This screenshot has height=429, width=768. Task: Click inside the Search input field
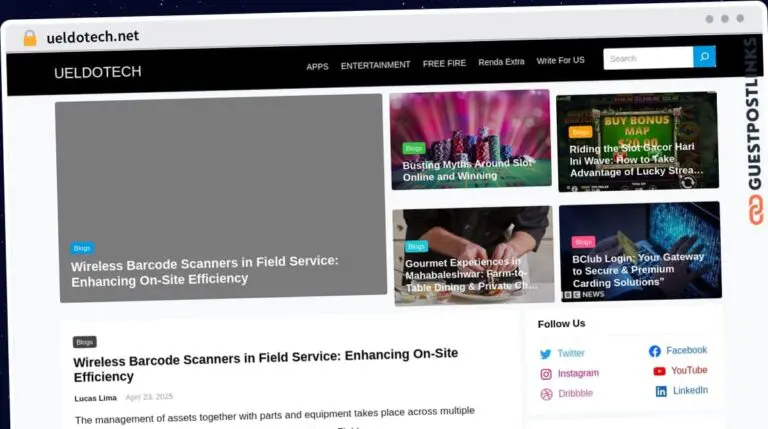point(648,58)
